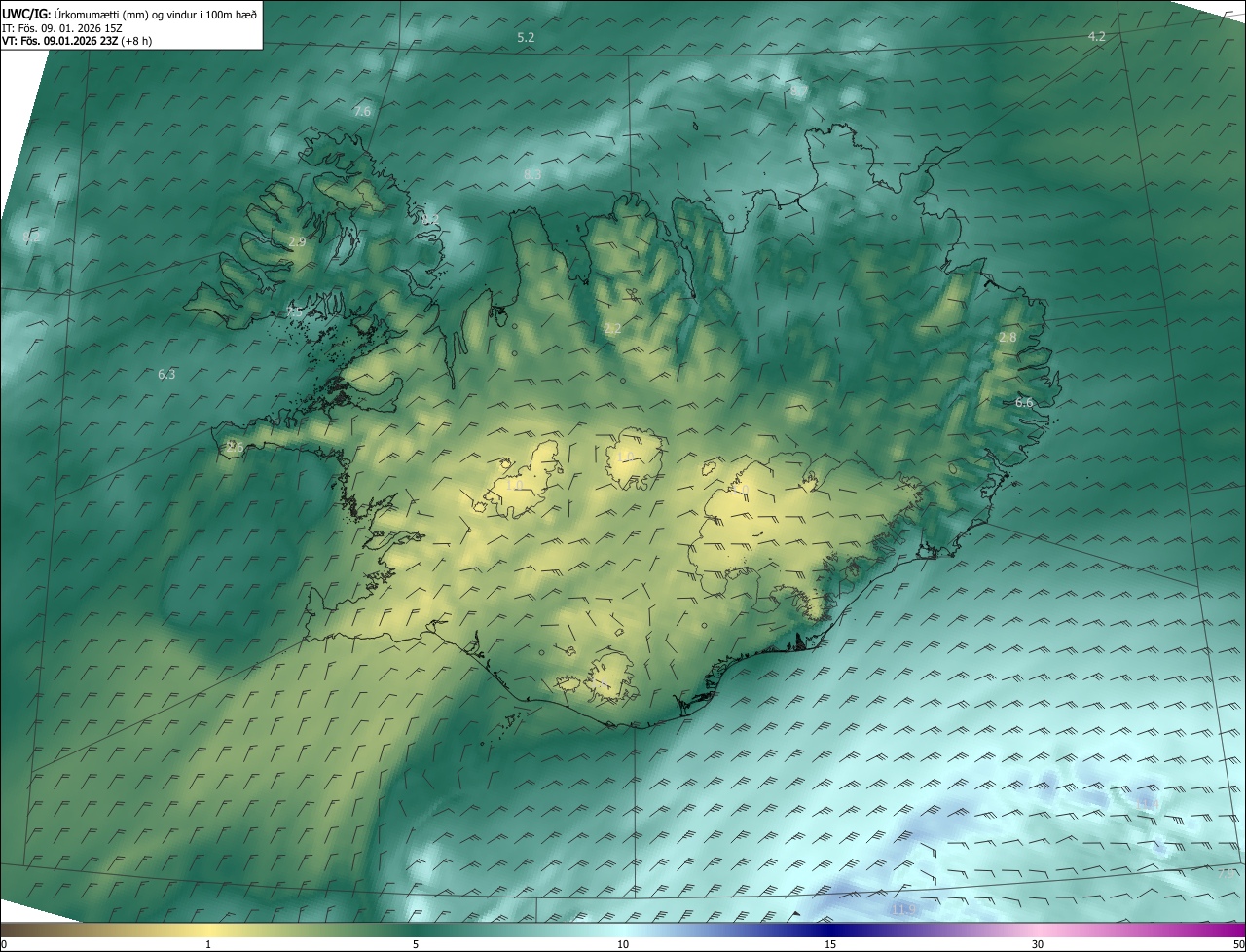Viewport: 1246px width, 952px height.
Task: Click the 6.6 value label on the map
Action: 1024,402
